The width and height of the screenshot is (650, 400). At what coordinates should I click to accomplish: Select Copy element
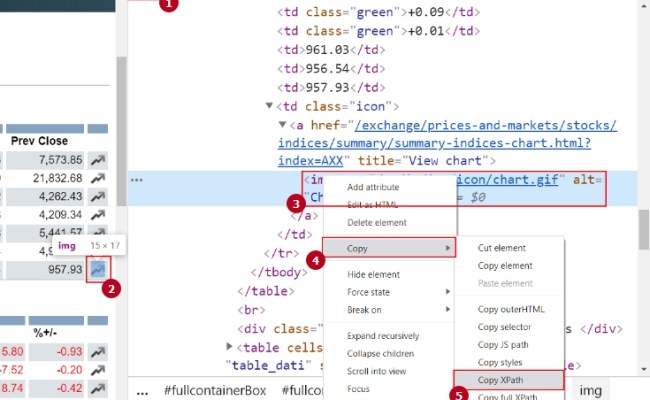coord(505,266)
